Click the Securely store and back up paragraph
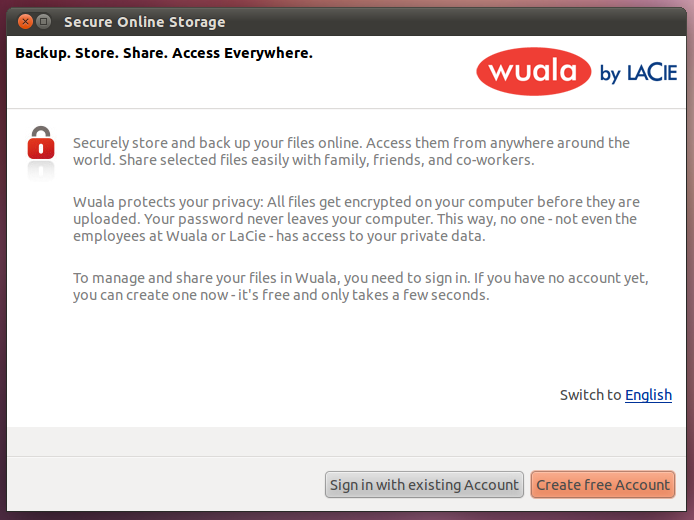694x520 pixels. (351, 151)
